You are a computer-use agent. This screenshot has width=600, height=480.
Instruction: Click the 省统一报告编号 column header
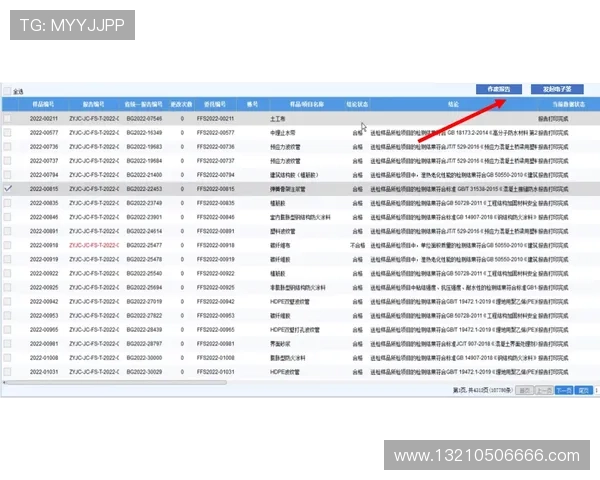(143, 104)
